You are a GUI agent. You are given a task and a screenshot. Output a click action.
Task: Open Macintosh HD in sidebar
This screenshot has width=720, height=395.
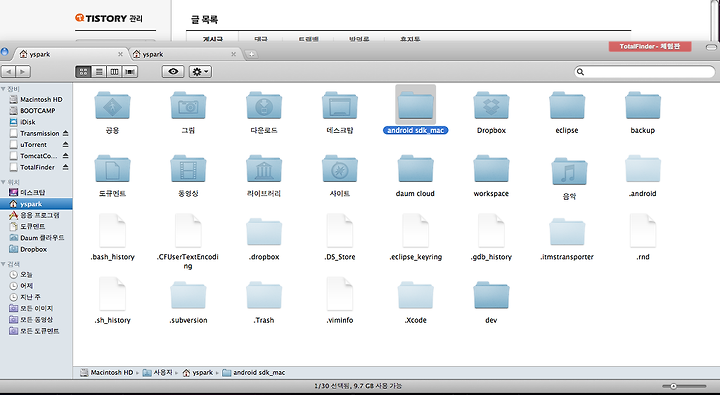click(x=36, y=99)
